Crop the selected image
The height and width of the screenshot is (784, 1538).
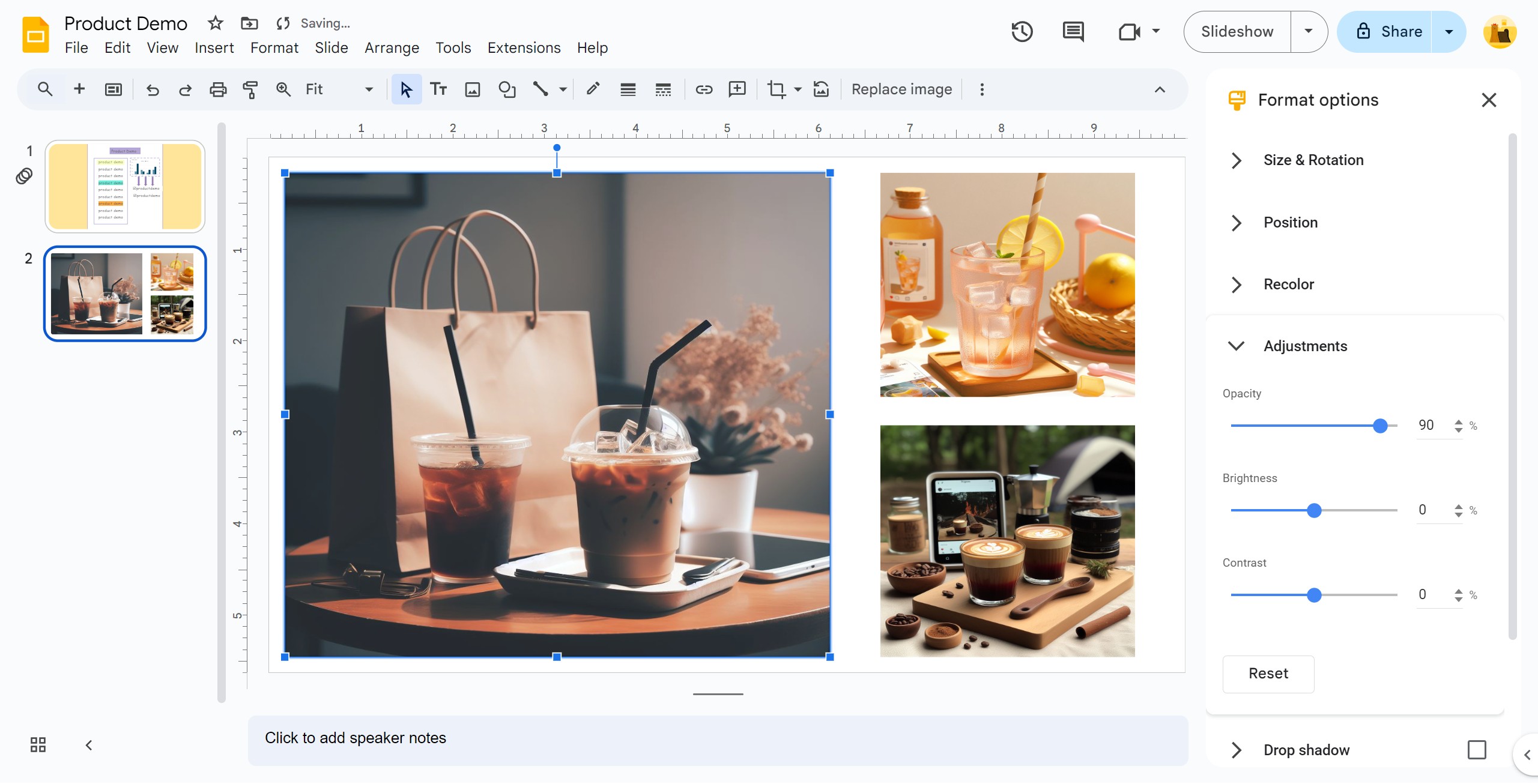pyautogui.click(x=776, y=89)
